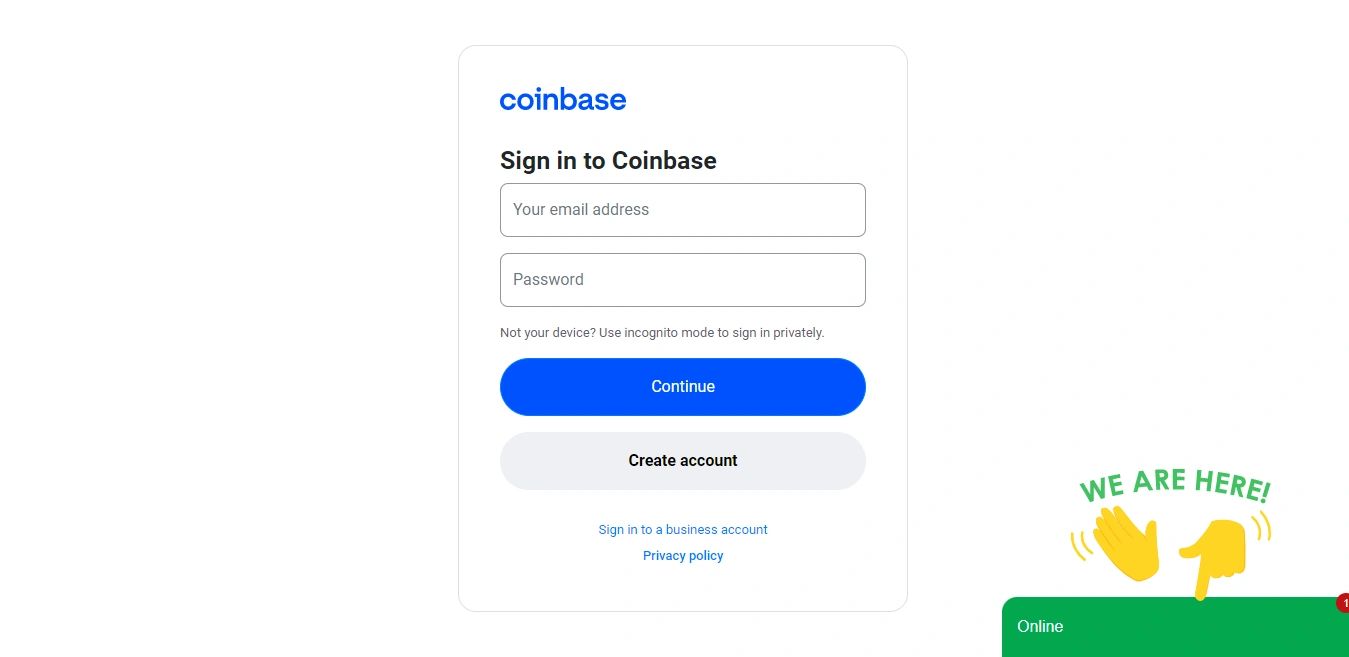Click the pointing hand illustration
1349x657 pixels.
click(1222, 545)
